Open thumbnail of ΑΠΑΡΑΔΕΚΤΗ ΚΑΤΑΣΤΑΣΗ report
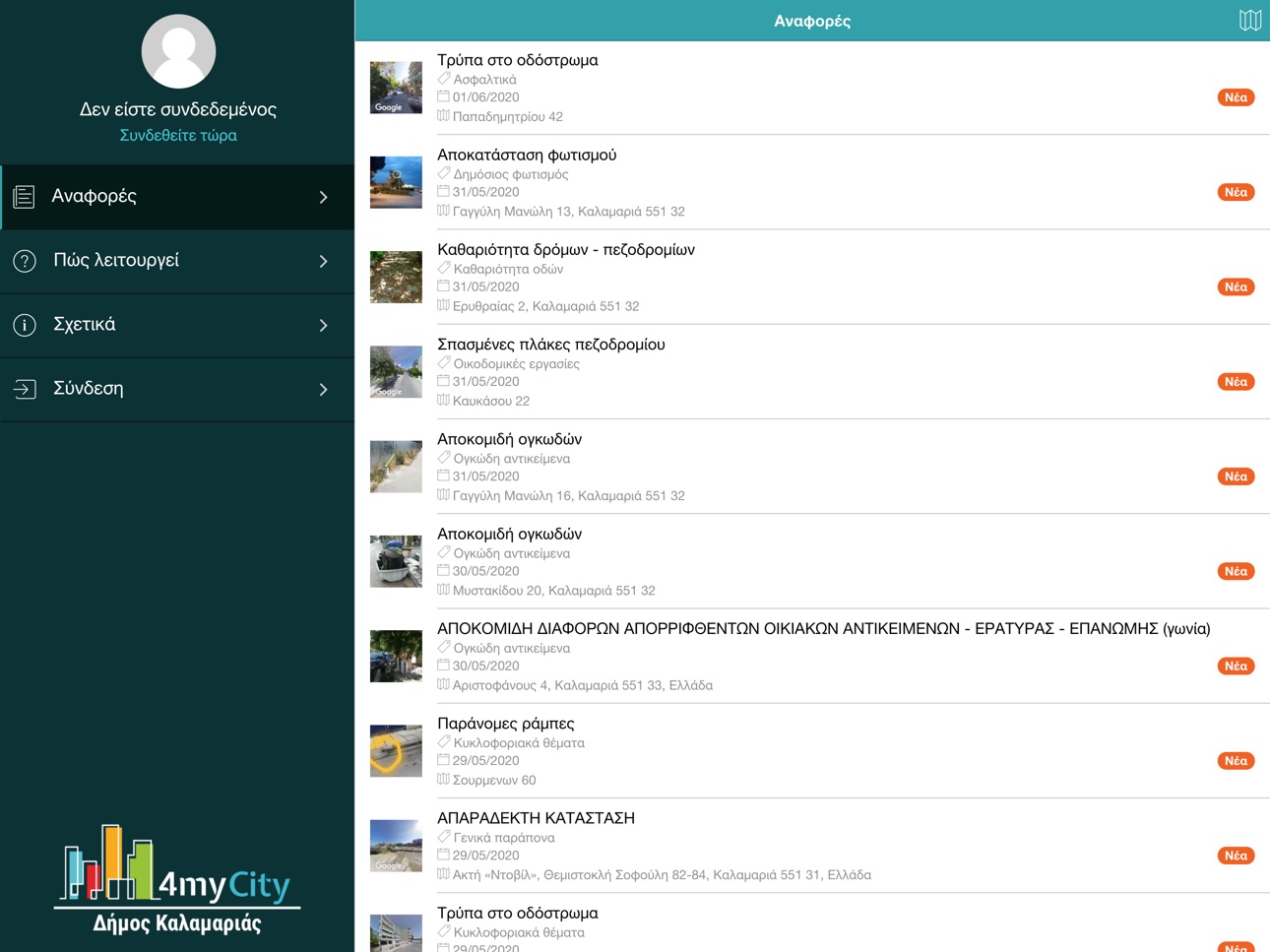 point(396,845)
